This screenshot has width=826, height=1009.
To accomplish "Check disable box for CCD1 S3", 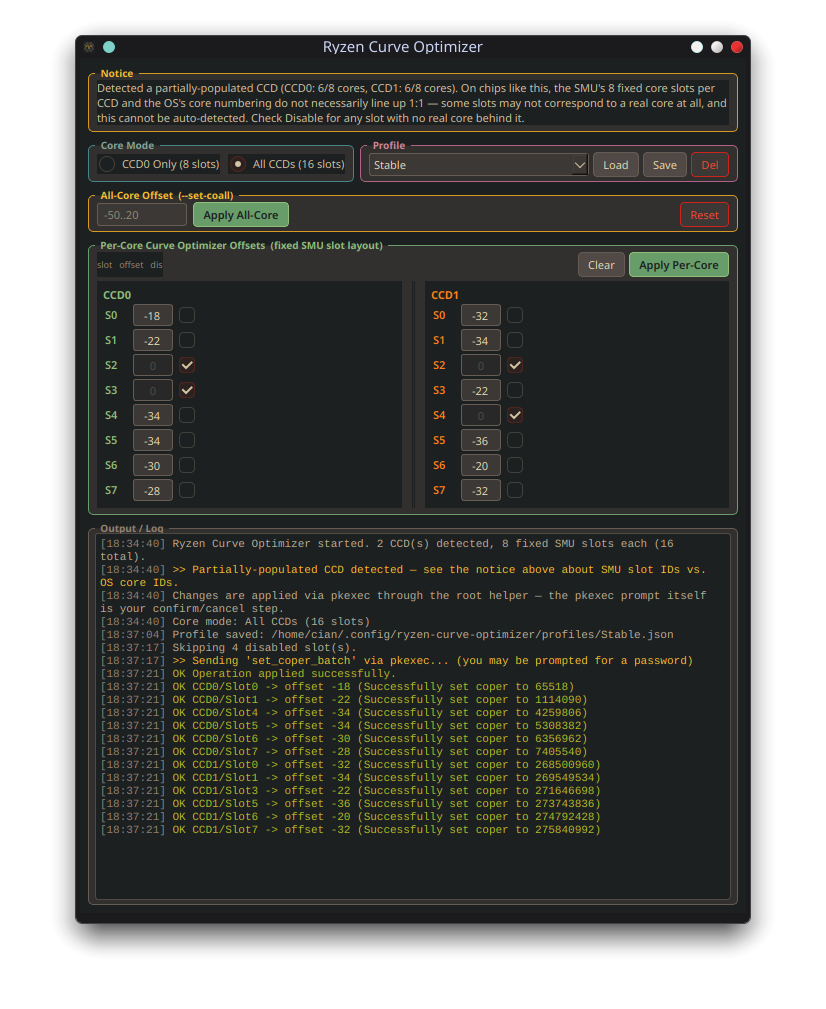I will coord(515,390).
